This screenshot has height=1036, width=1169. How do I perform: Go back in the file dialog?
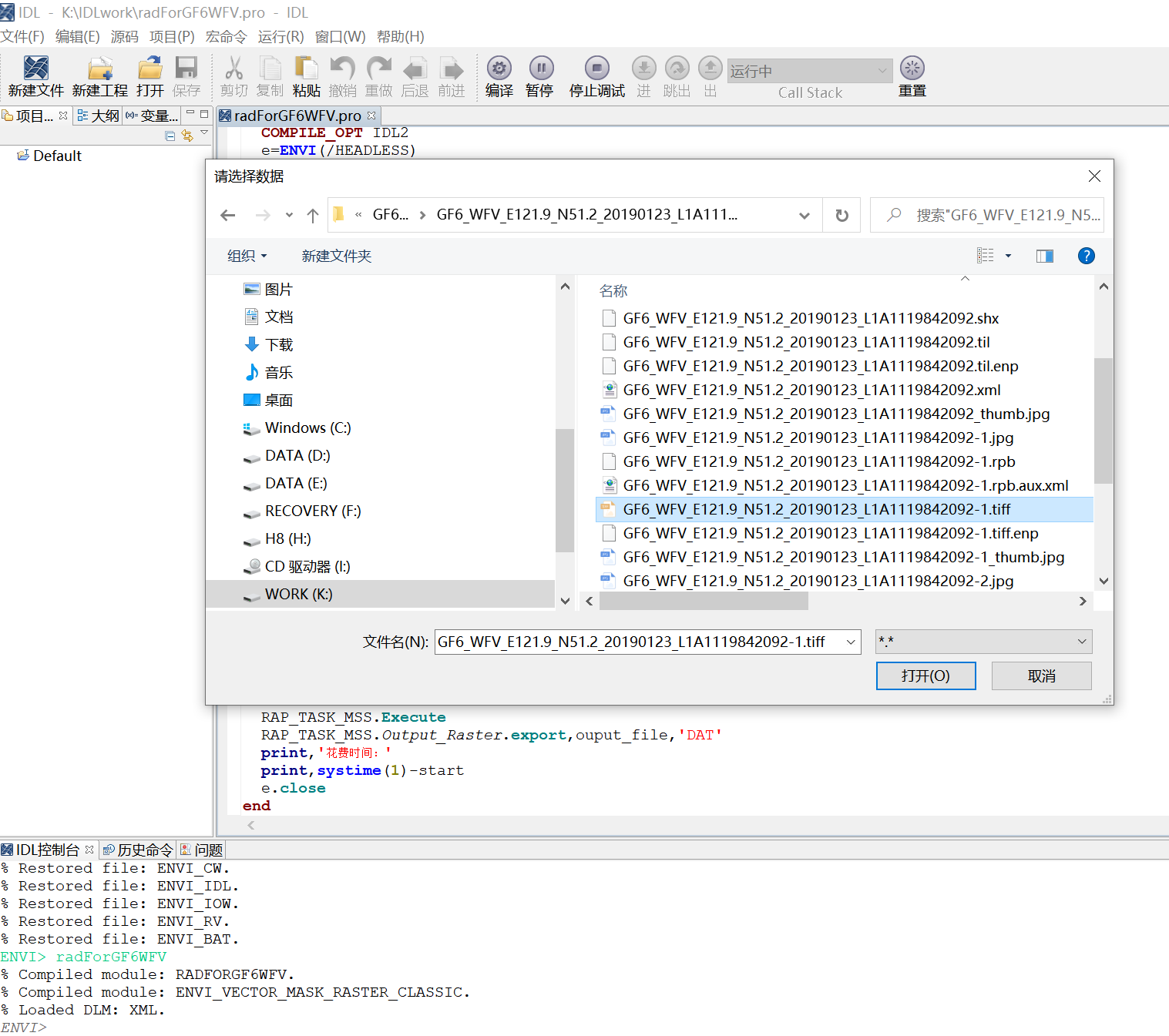pos(227,216)
